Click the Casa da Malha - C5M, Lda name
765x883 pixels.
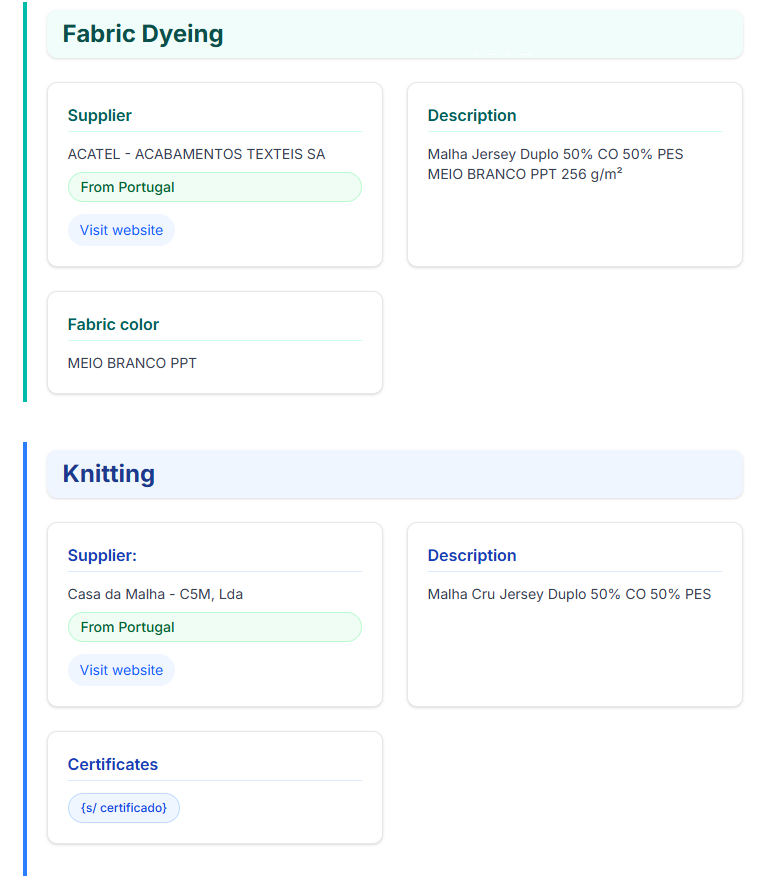click(155, 594)
